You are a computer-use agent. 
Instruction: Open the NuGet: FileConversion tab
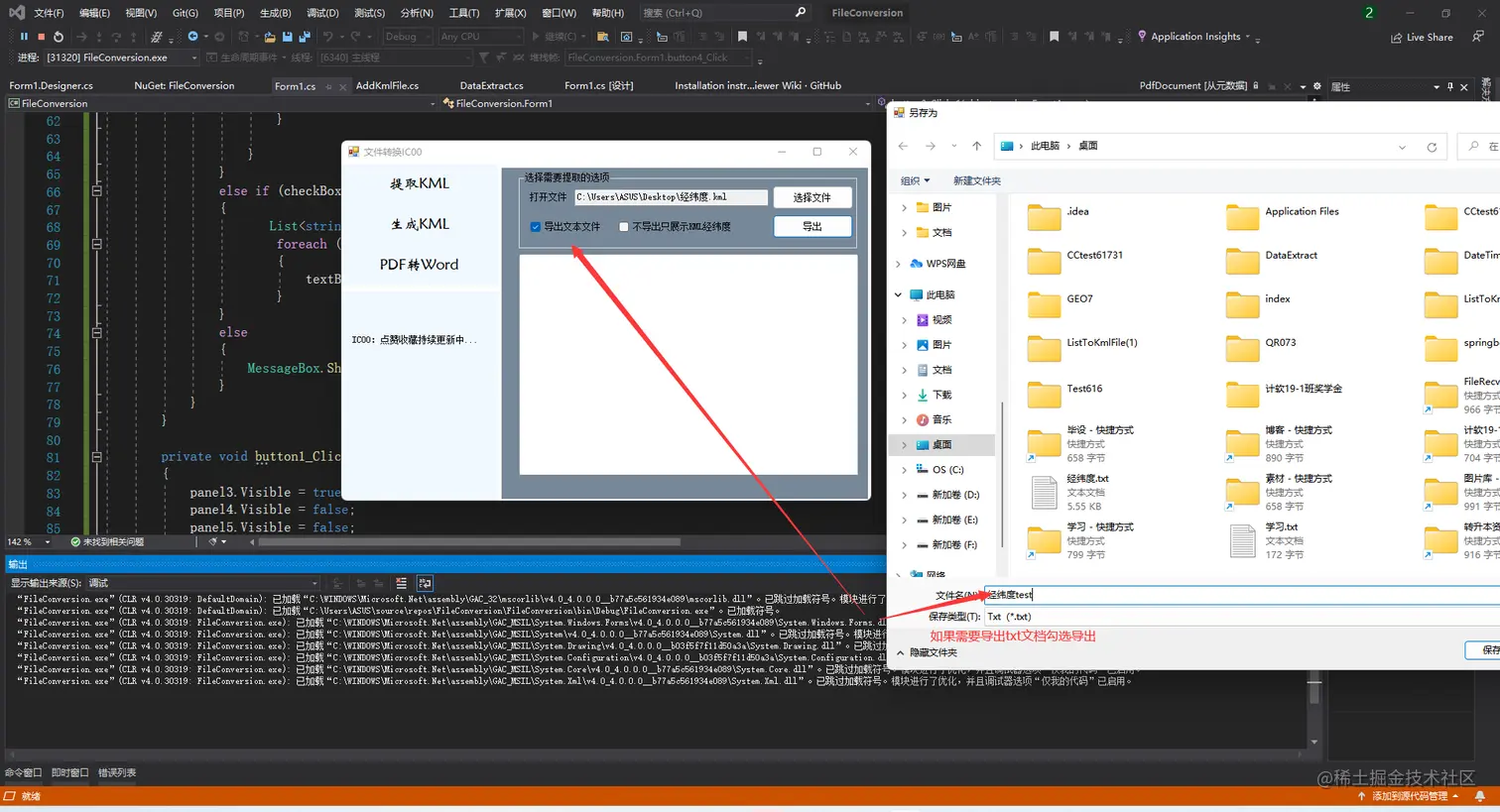click(x=185, y=86)
